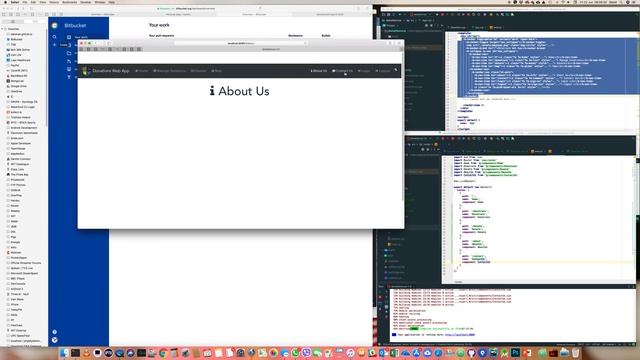Click the folder icon in Bitbucket navigation
Screen dimensions: 640x360
click(69, 53)
